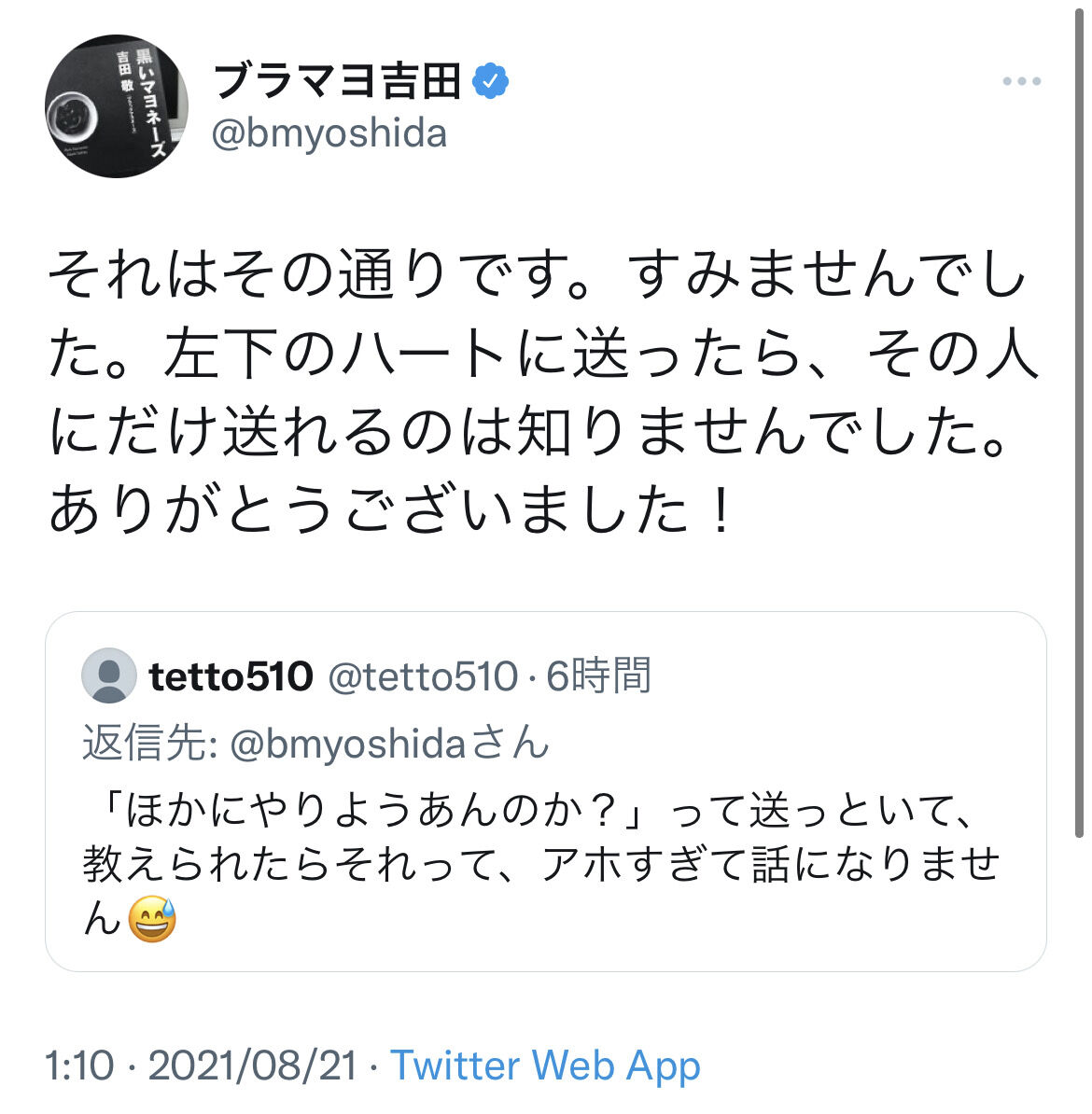Click the closing line ありがとうございました！
Screen dimensions: 1092x1114
tap(392, 510)
